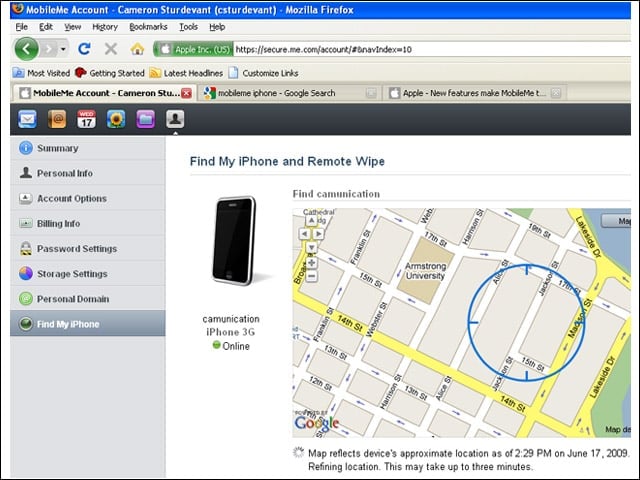This screenshot has width=640, height=480.
Task: Open the Latest Headlines feed bookmark
Action: [186, 73]
